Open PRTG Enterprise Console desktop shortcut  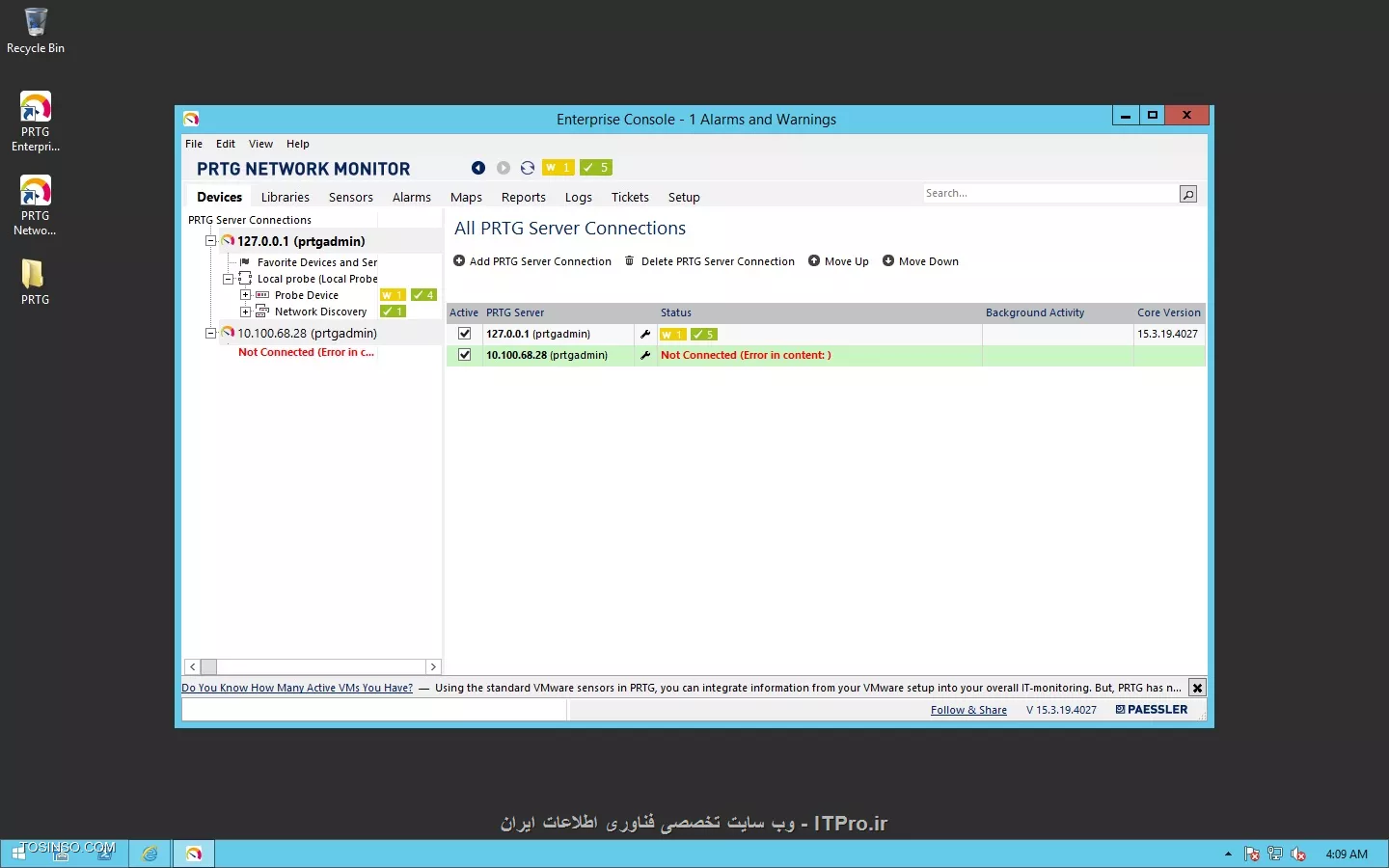pos(36,122)
